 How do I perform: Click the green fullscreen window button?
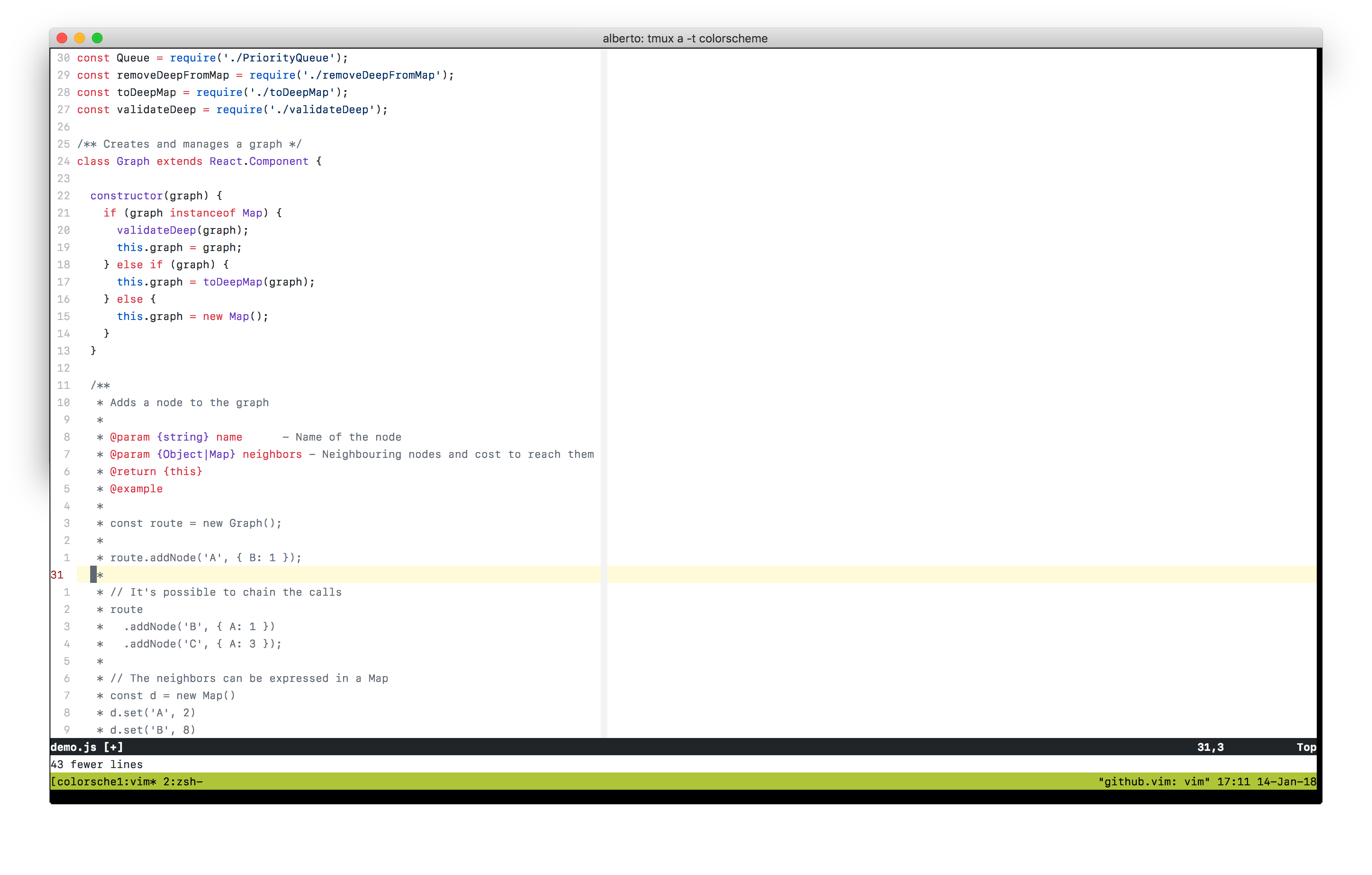click(x=97, y=38)
